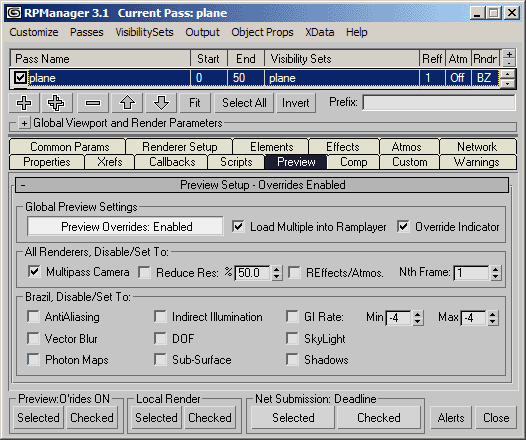Image resolution: width=526 pixels, height=440 pixels.
Task: Expand Global Viewport and Render Parameters
Action: coord(24,123)
